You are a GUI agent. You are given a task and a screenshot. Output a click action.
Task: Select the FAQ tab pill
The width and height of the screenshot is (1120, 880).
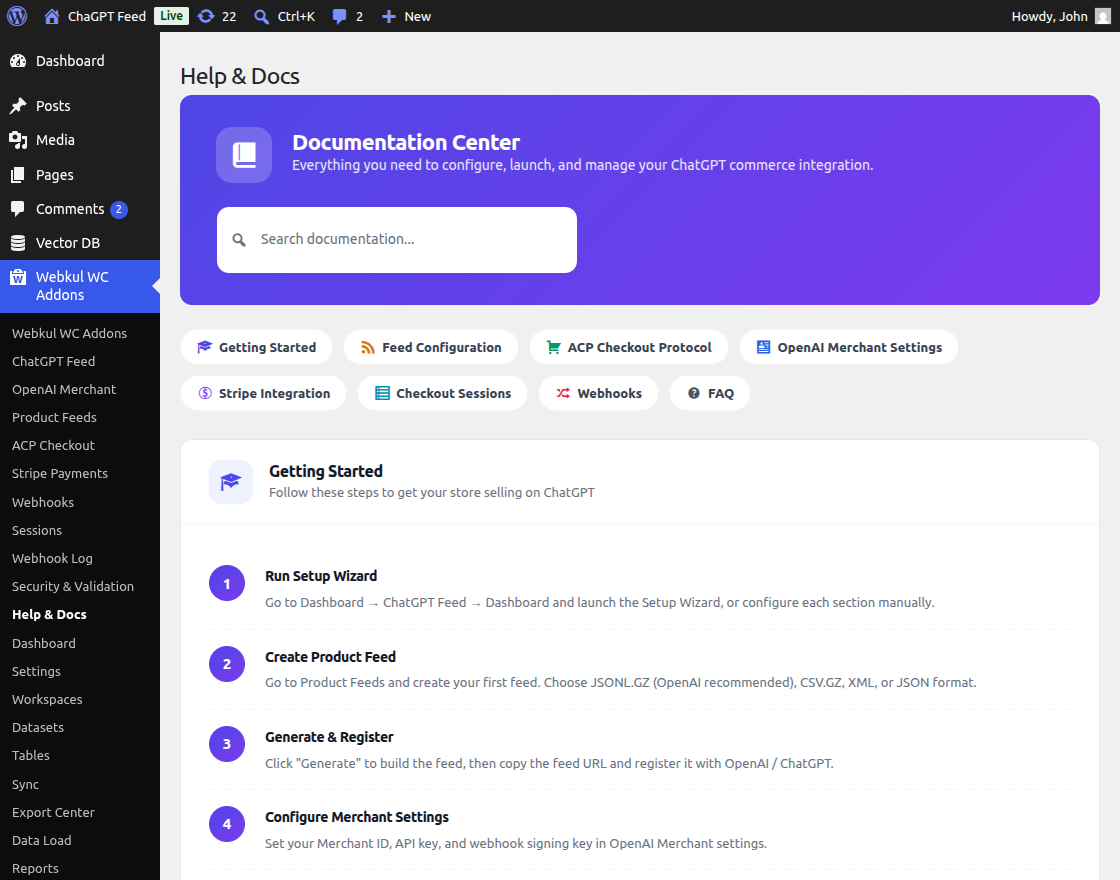[710, 393]
